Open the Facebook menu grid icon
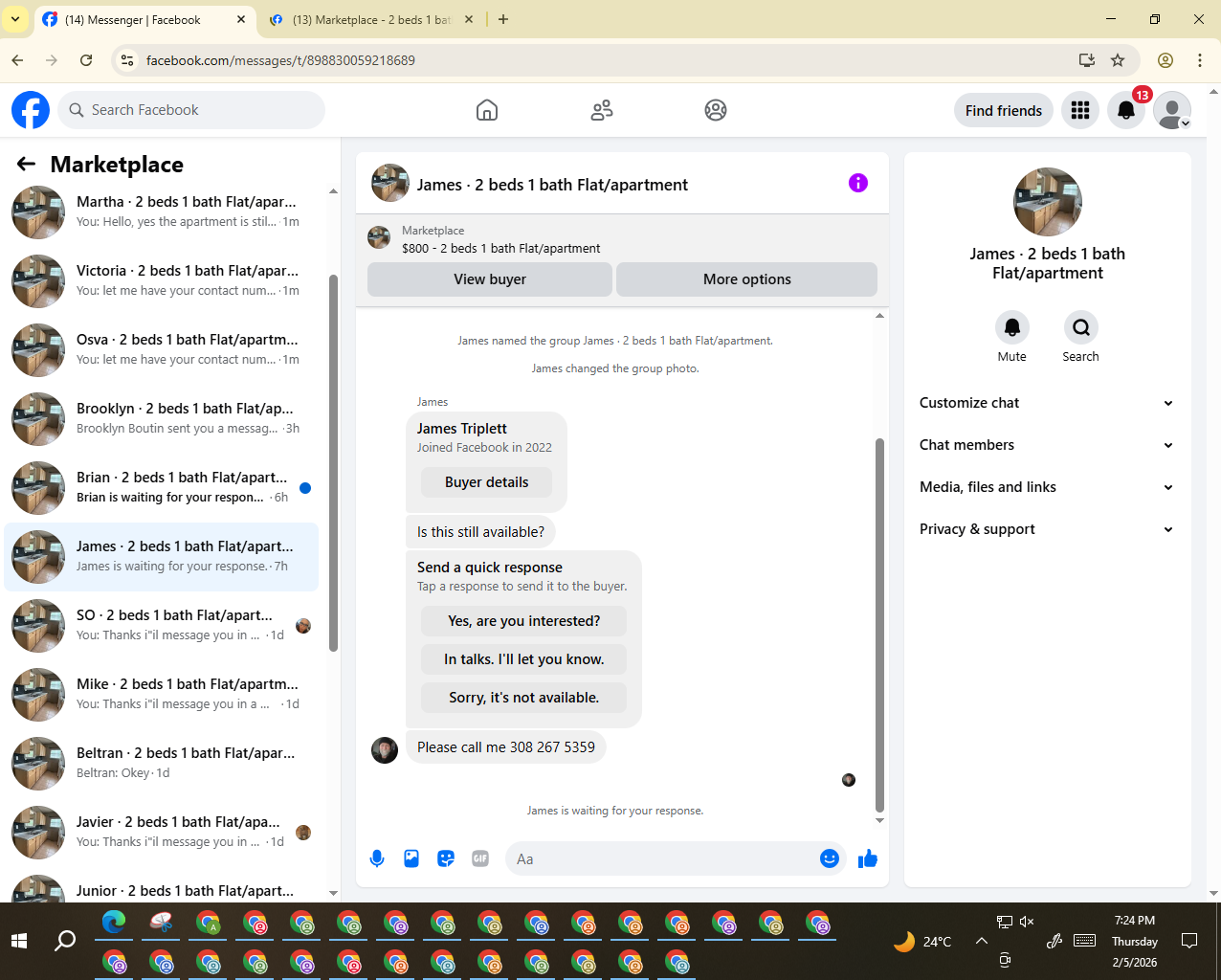 coord(1080,110)
